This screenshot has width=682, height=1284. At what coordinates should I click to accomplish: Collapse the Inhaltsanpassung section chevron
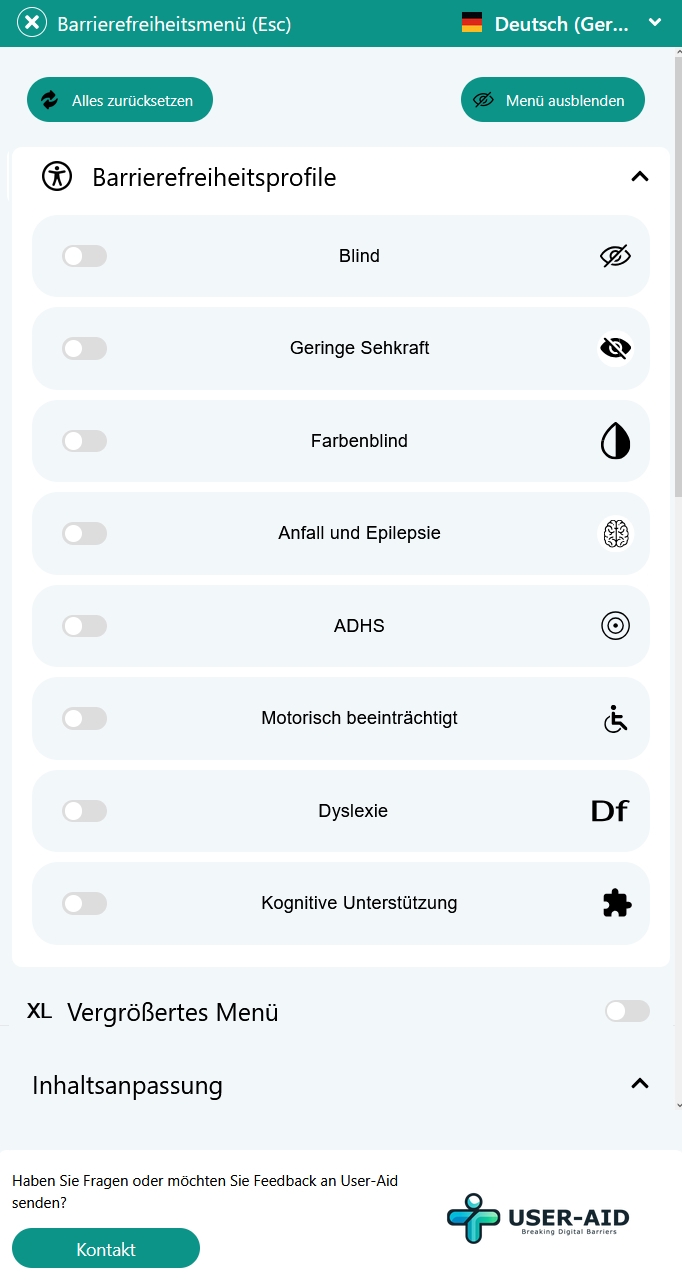tap(640, 1083)
